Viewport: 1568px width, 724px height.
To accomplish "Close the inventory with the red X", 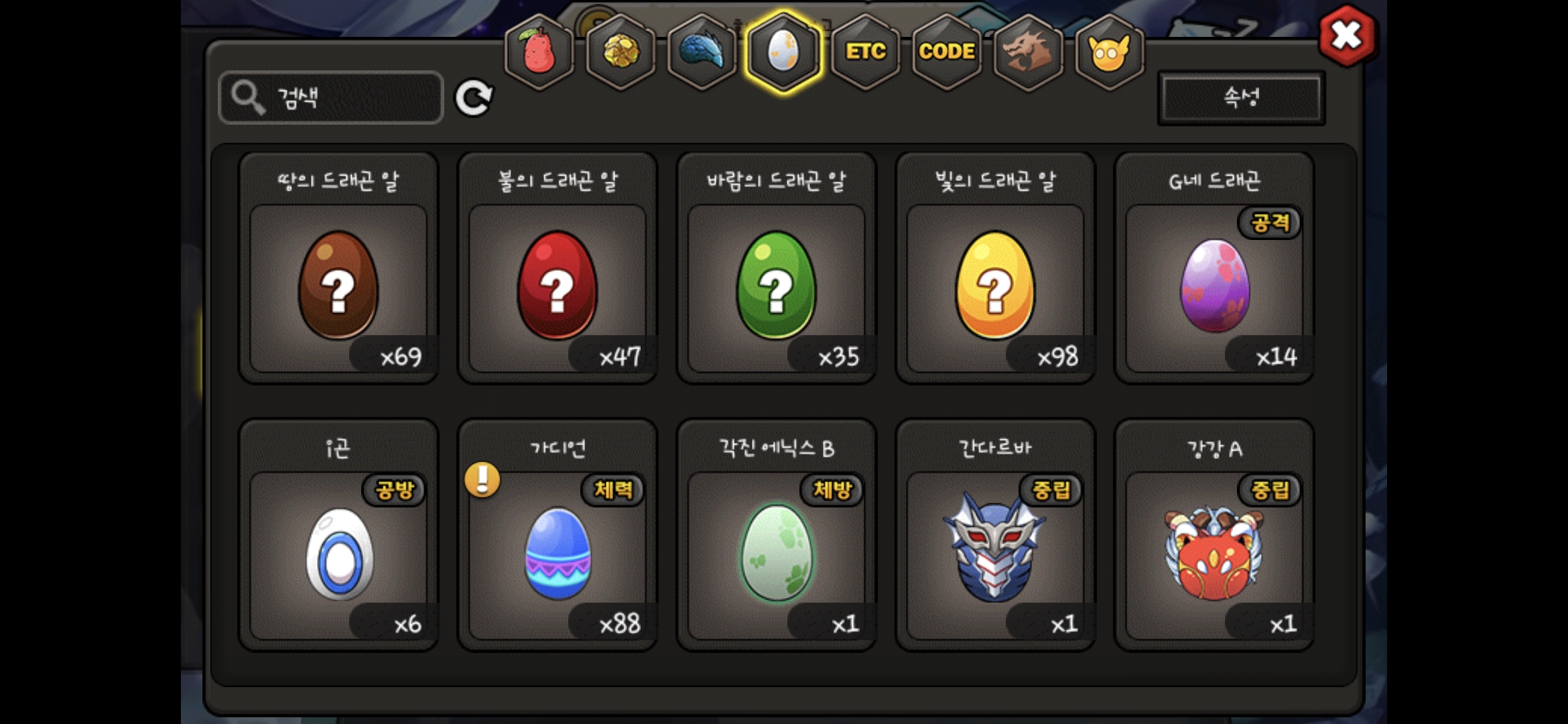I will (x=1347, y=36).
